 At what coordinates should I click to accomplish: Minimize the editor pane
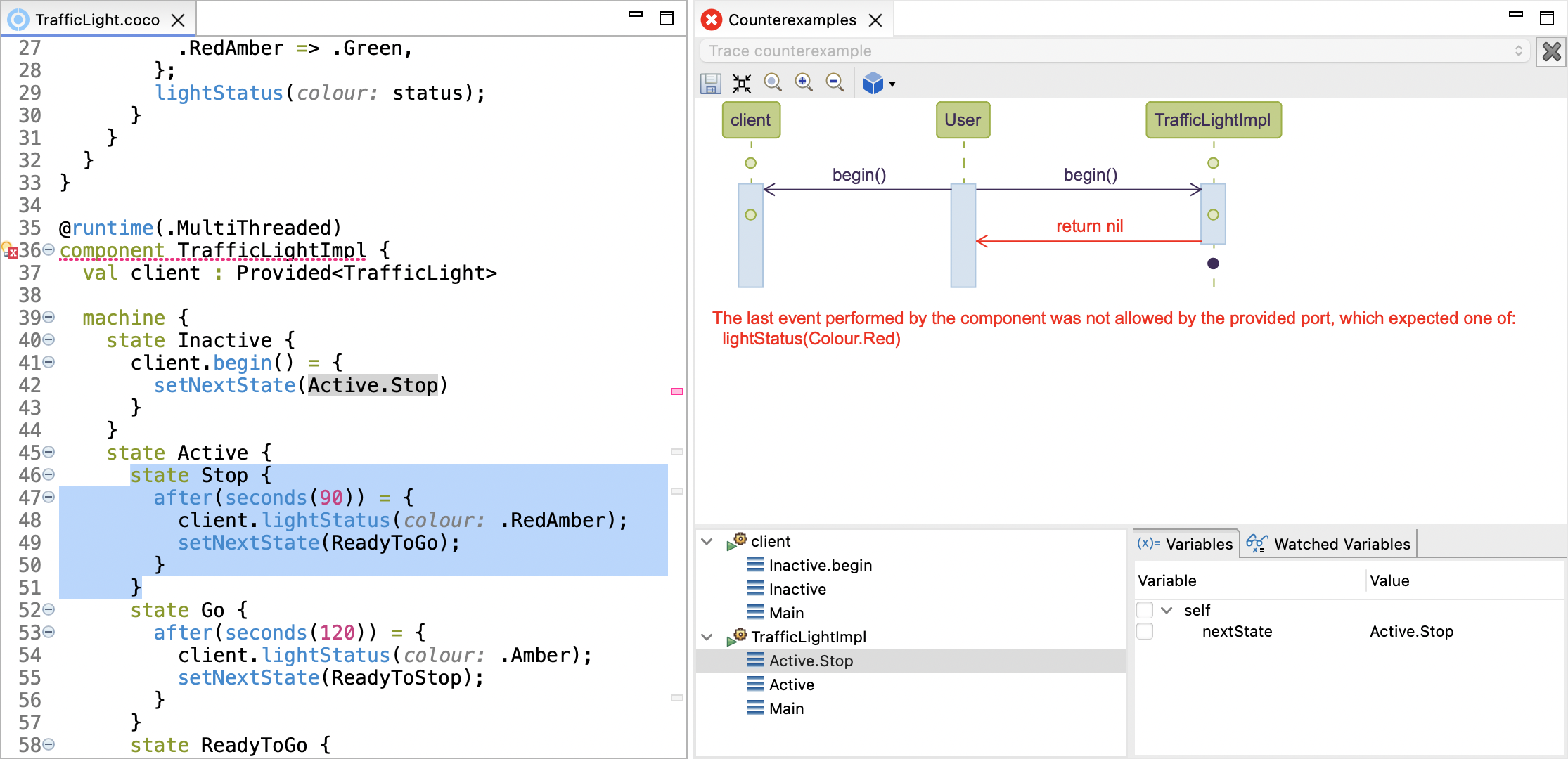(636, 15)
